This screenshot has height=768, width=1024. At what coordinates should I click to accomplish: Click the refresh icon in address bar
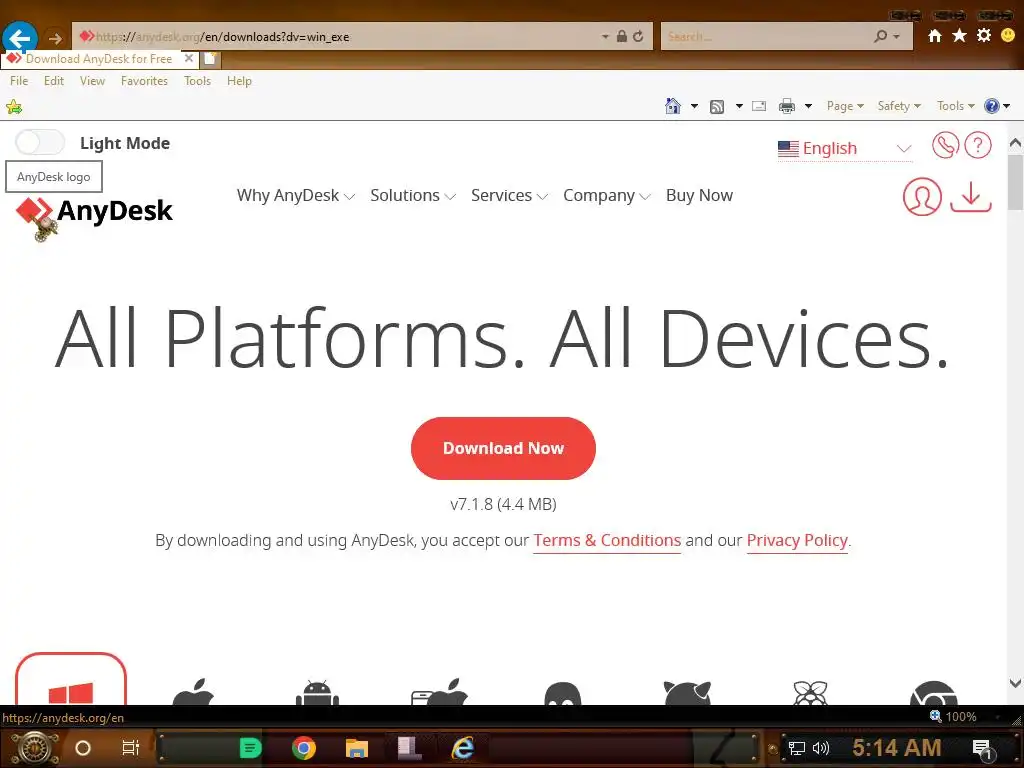(x=638, y=37)
